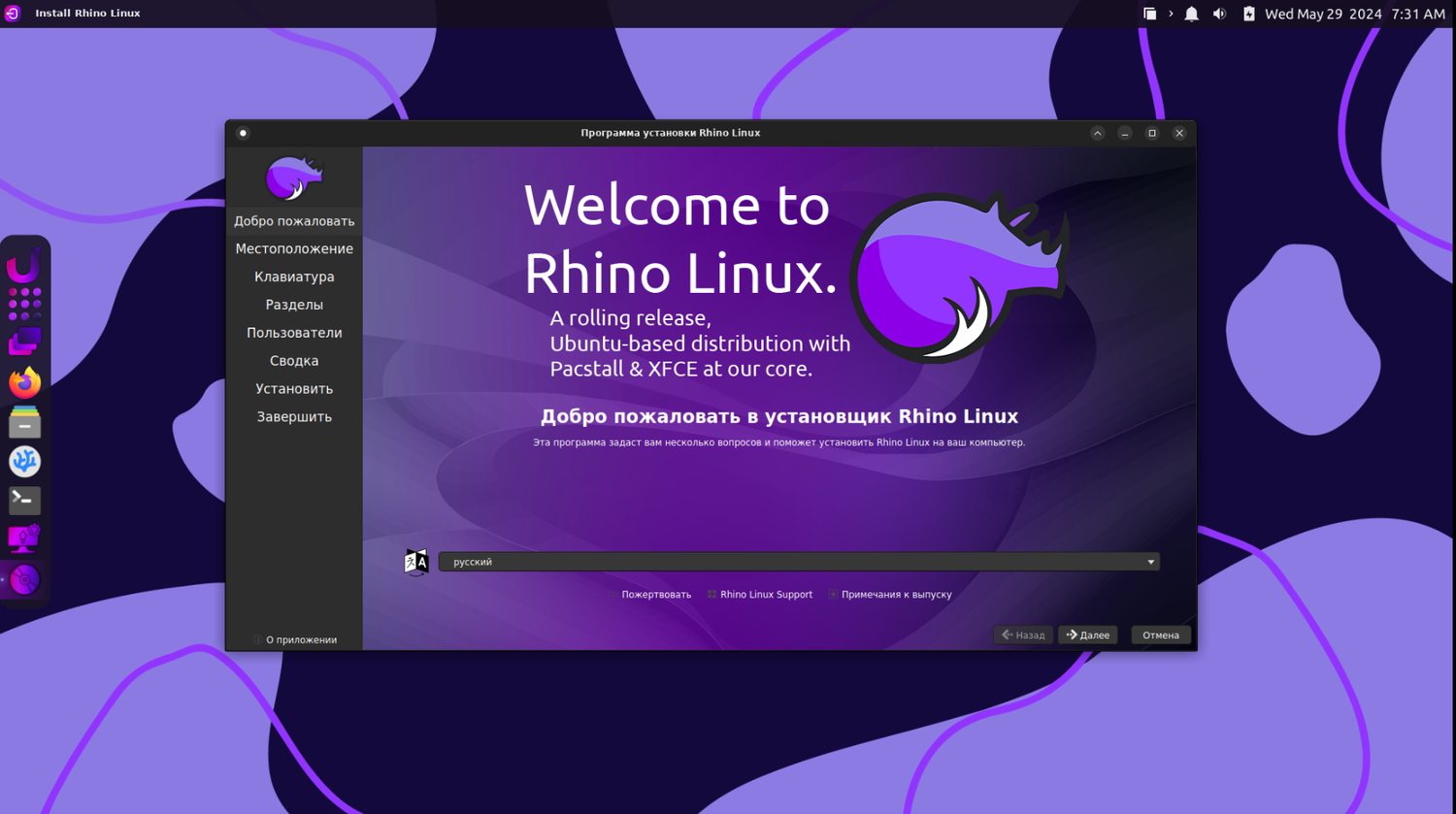
Task: Shade the installer window with the up-arrow button
Action: coord(1098,133)
